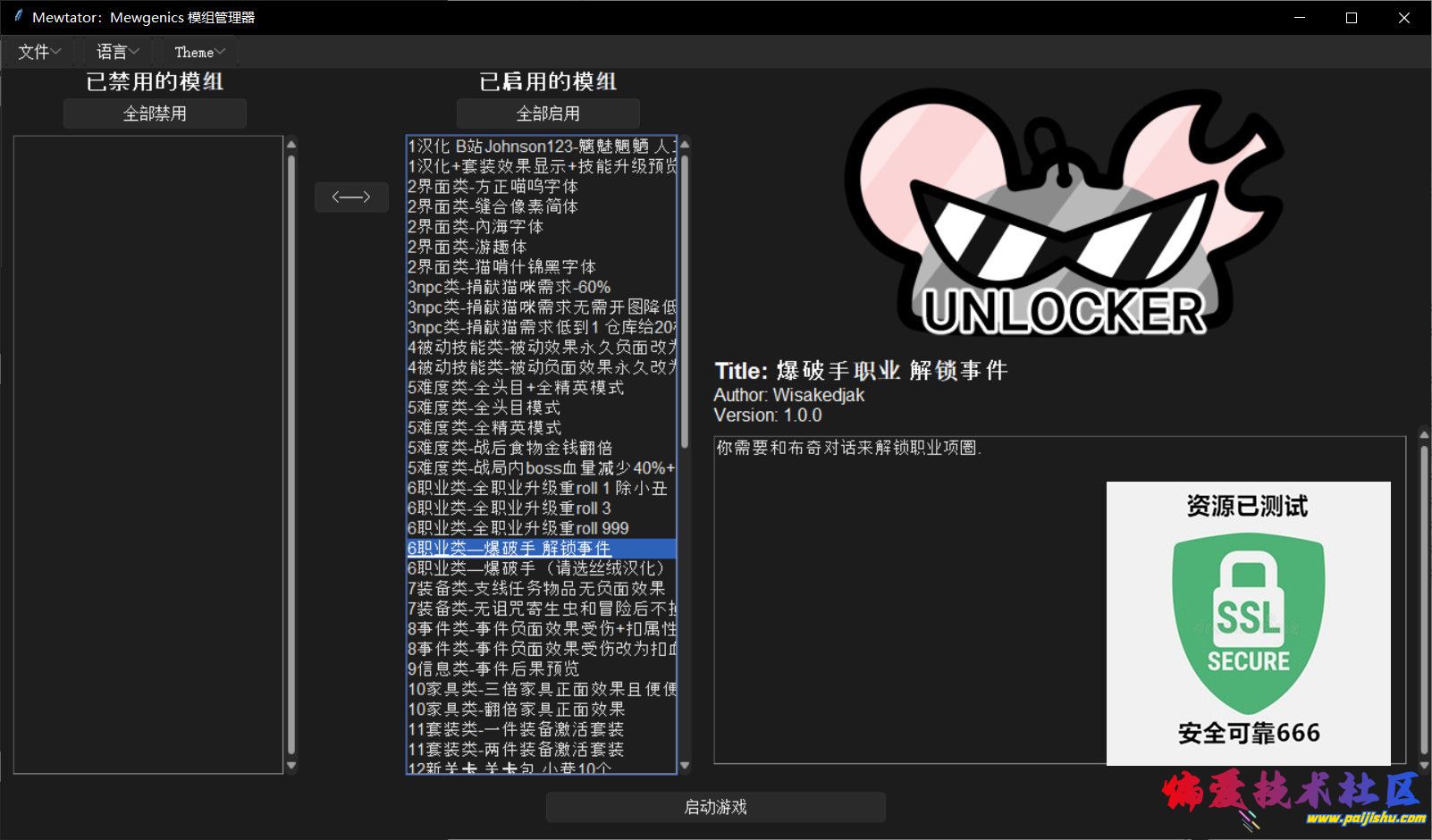Screen dimensions: 1432x840
Task: Select the 5难度类-全头目模式 mod entry
Action: (484, 407)
